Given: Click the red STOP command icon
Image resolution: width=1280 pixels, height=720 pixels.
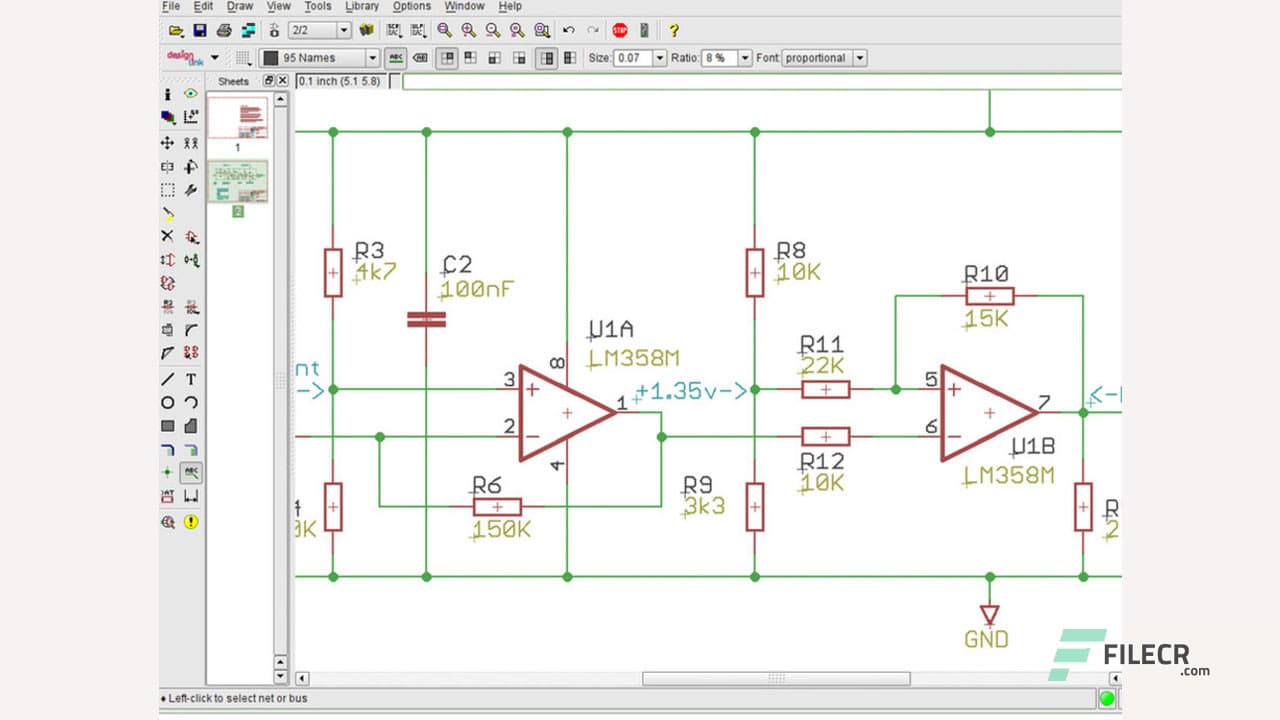Looking at the screenshot, I should click(x=620, y=31).
